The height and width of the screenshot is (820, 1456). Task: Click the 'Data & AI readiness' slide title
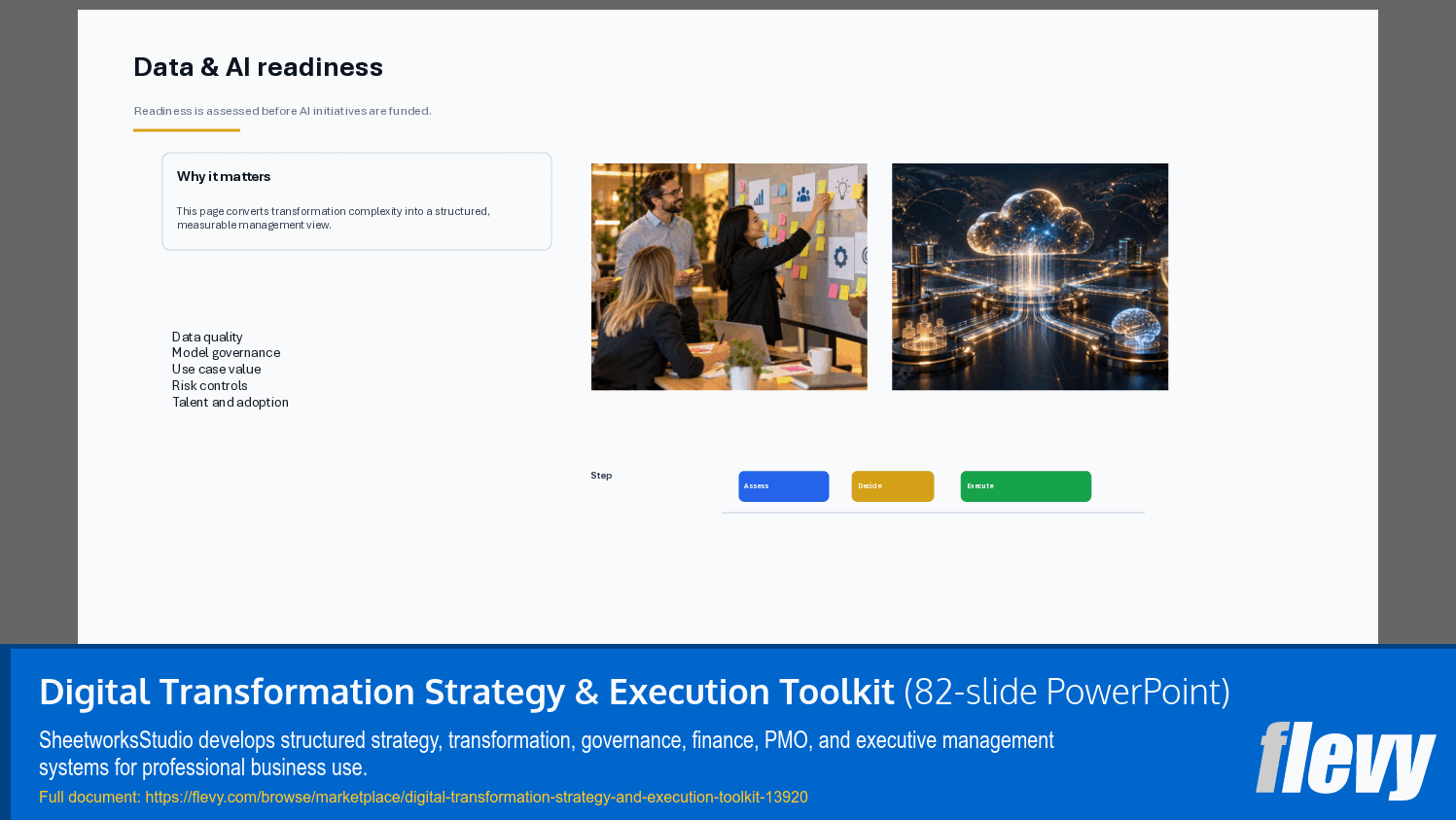pos(258,67)
